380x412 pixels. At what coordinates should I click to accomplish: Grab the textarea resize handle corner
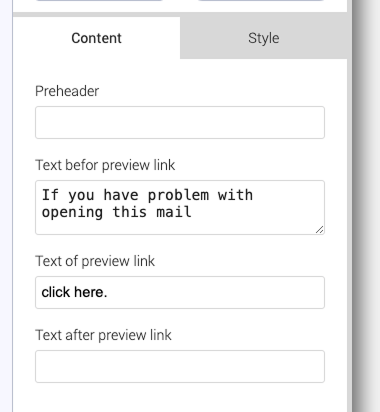coord(319,229)
